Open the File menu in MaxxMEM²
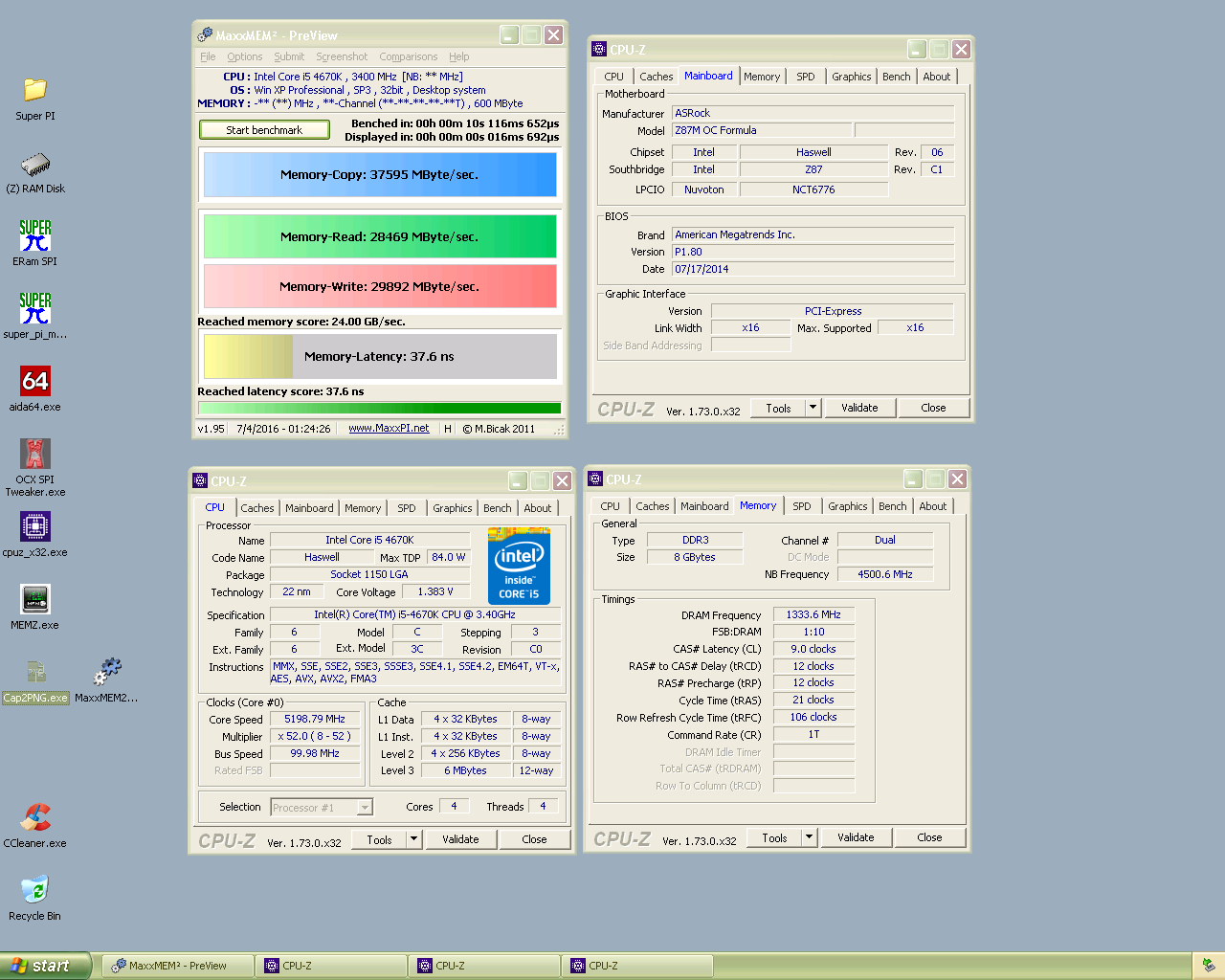 208,56
